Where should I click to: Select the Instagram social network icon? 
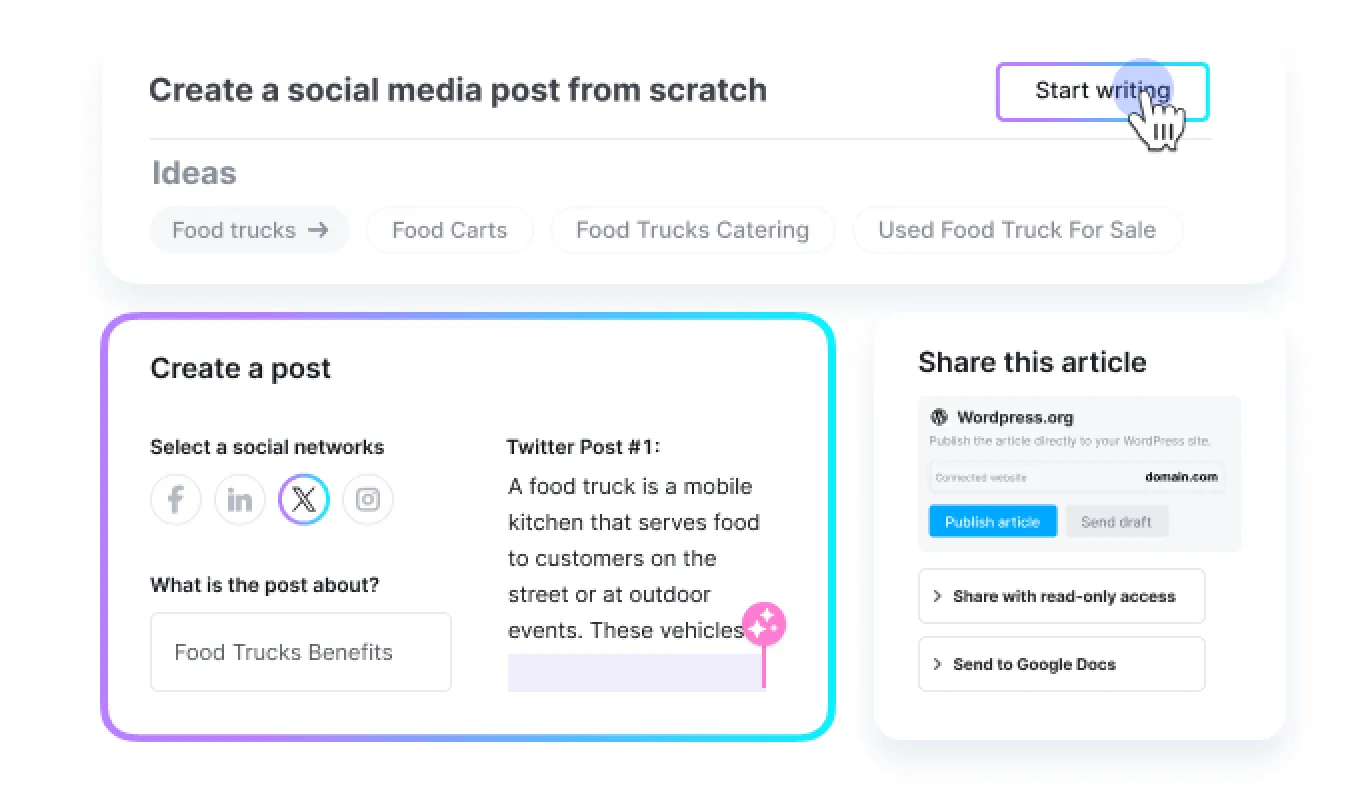368,500
